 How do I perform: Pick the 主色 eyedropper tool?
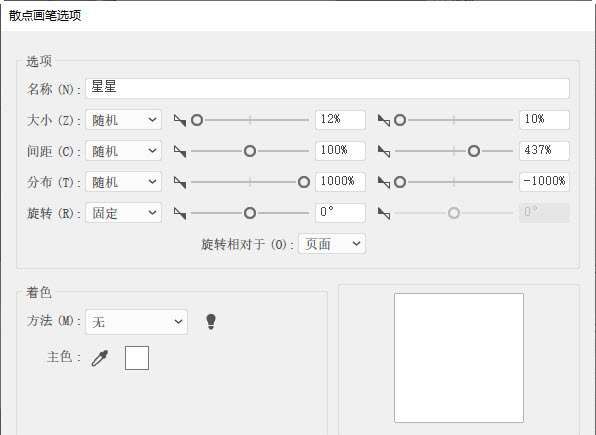point(100,358)
